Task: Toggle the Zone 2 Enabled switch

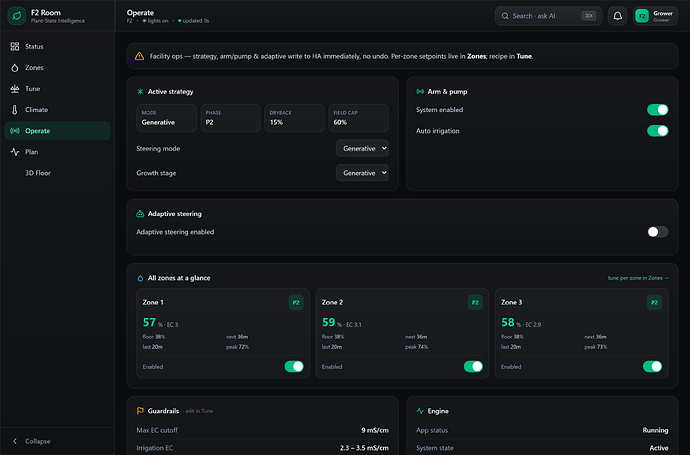Action: point(473,367)
